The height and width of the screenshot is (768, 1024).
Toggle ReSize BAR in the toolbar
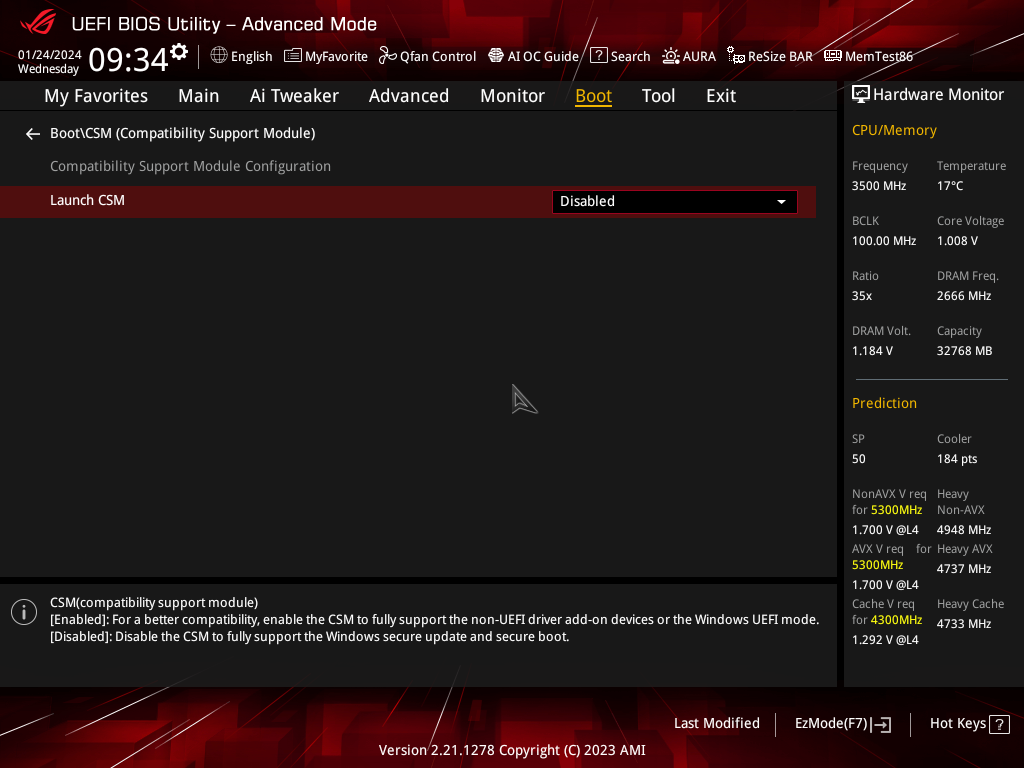pos(769,56)
